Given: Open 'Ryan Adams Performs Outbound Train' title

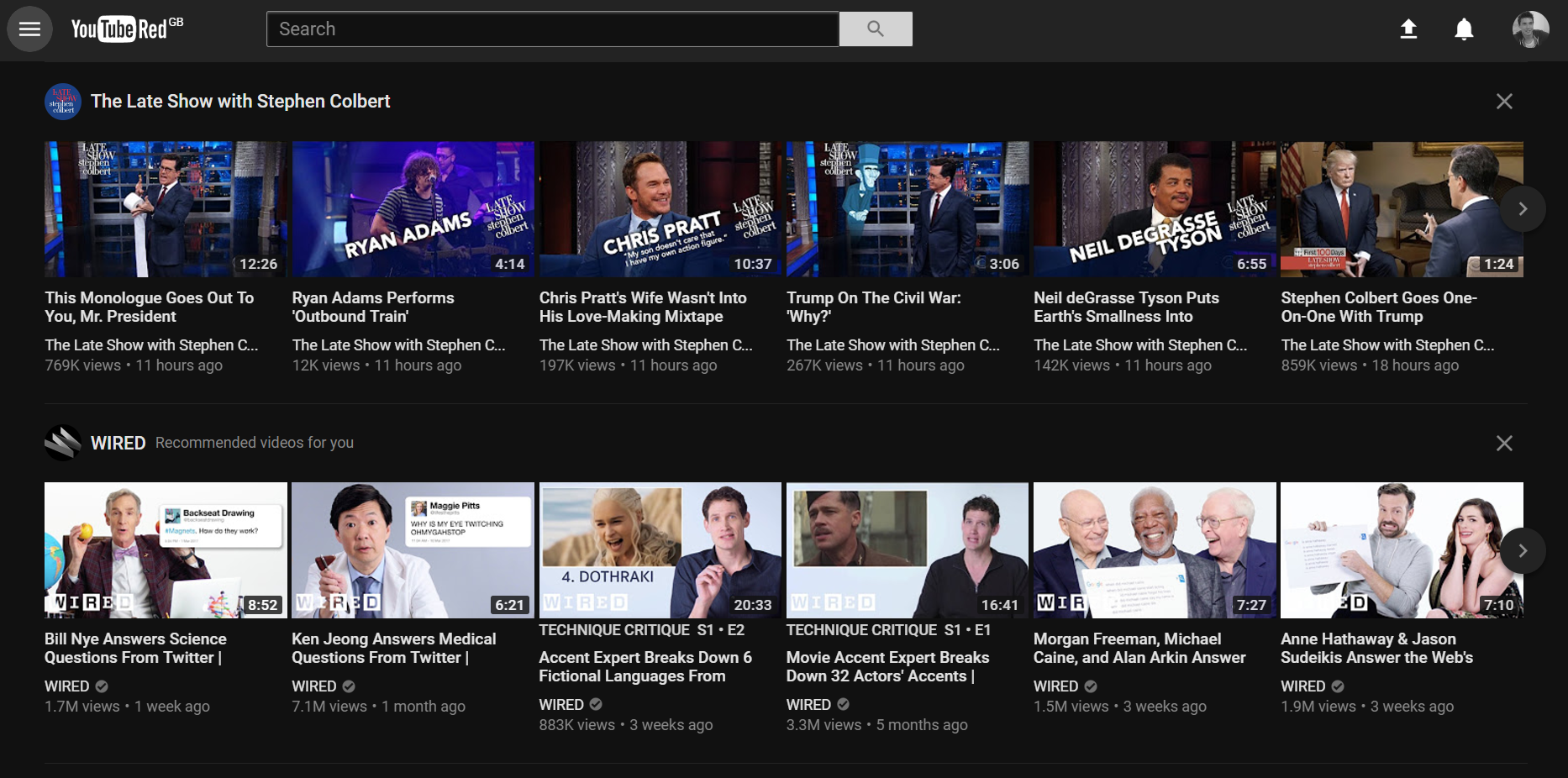Looking at the screenshot, I should coord(373,308).
